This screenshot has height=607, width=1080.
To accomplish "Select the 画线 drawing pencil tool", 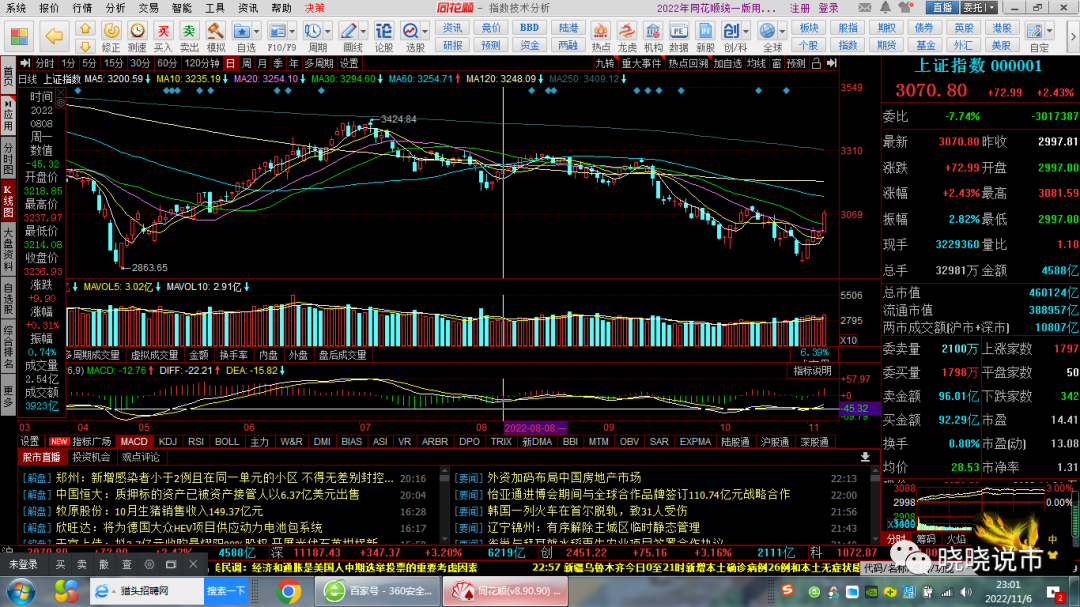I will tap(349, 31).
